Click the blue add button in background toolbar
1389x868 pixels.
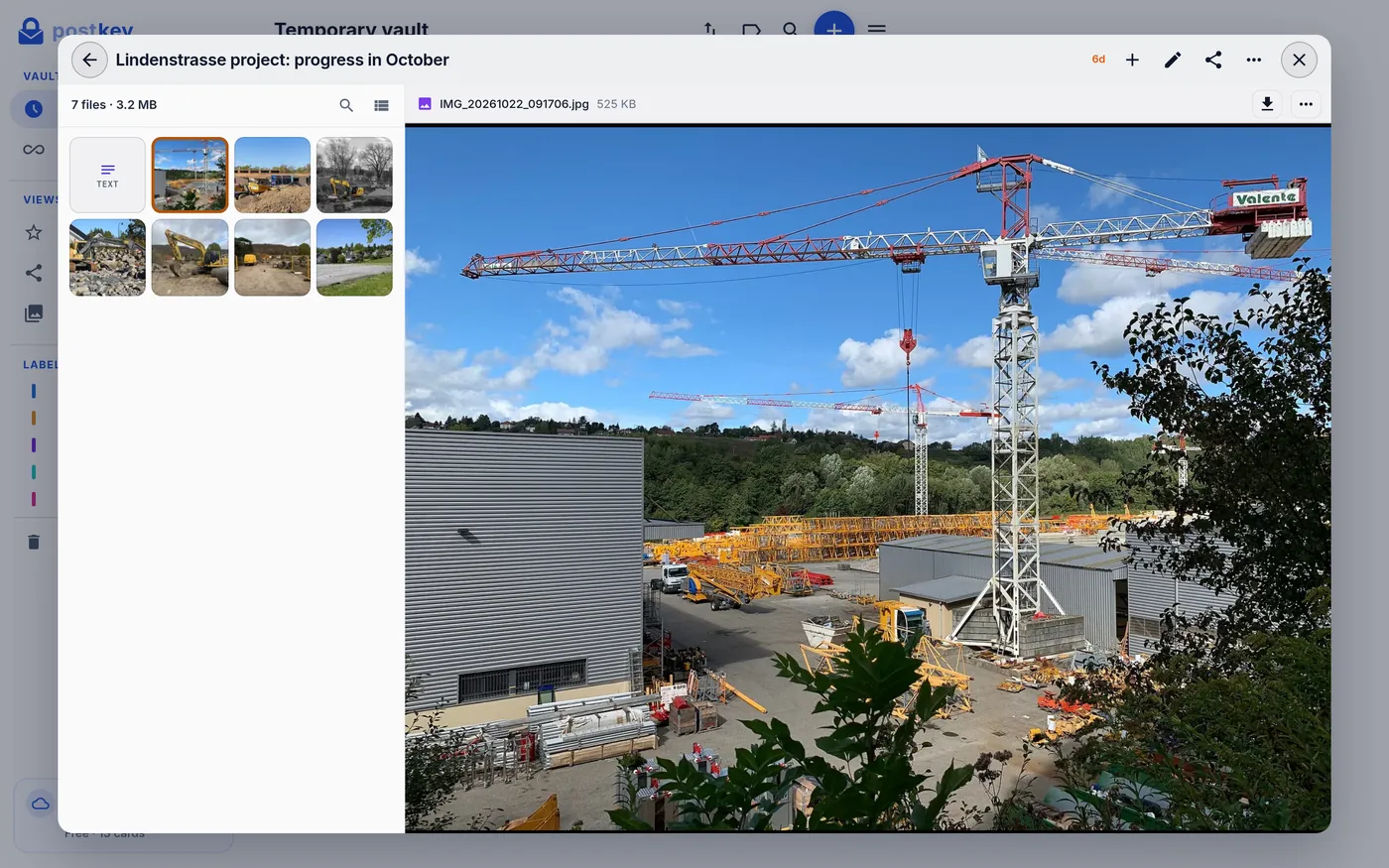(x=834, y=26)
